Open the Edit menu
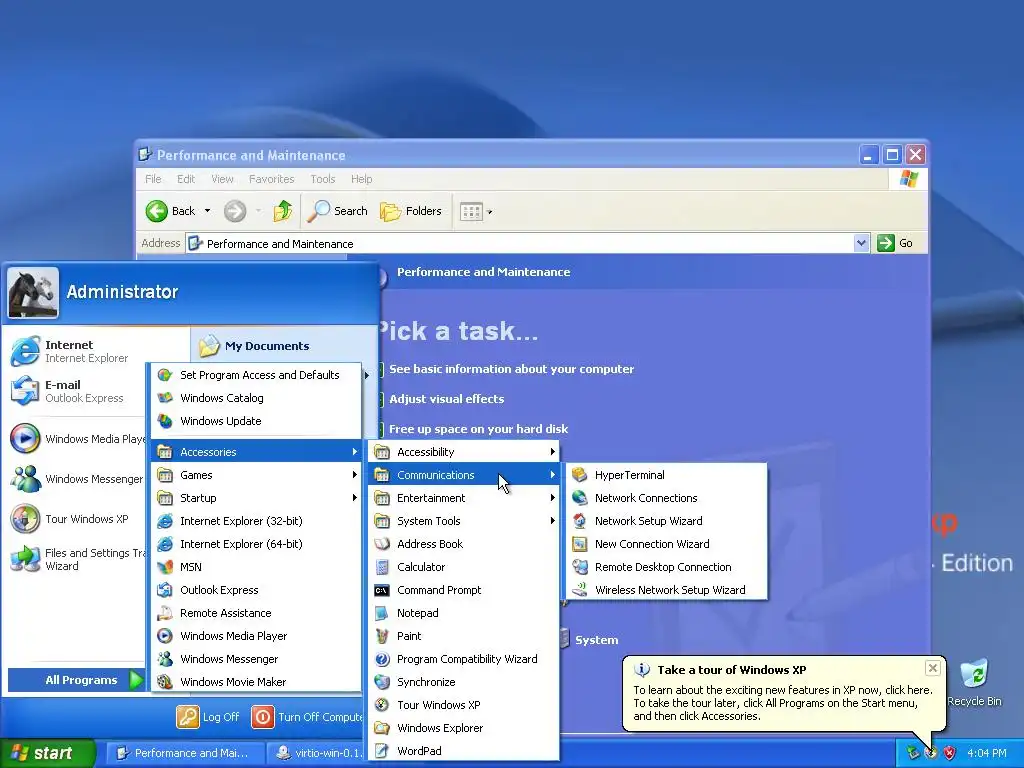This screenshot has width=1024, height=768. (186, 179)
